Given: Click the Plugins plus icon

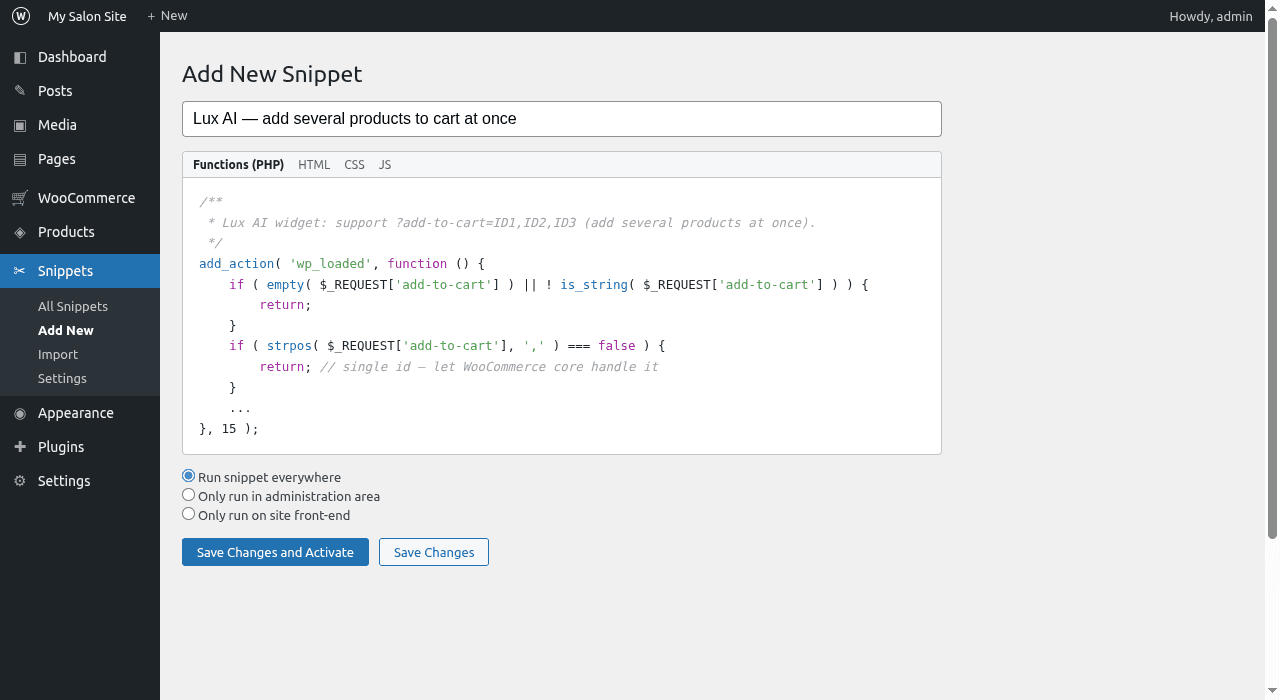Looking at the screenshot, I should (x=20, y=447).
